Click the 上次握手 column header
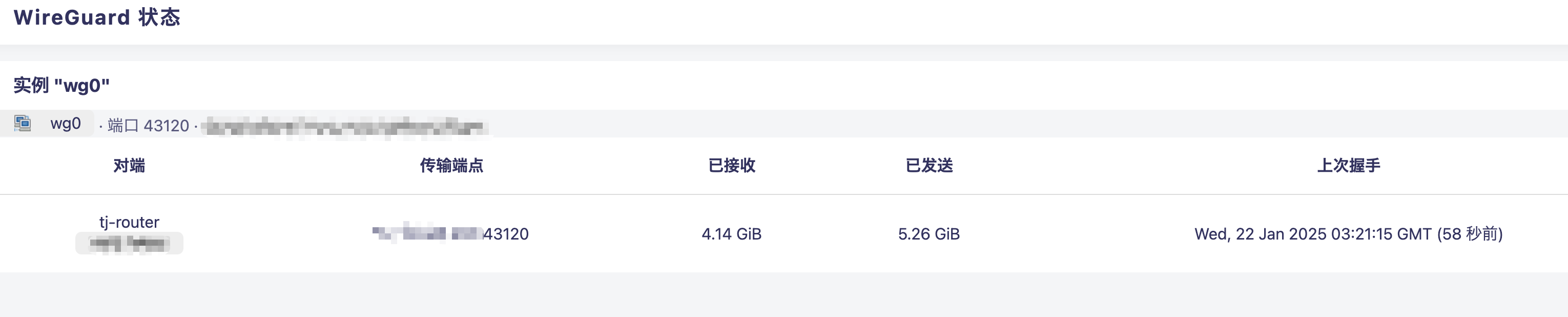Screen dimensions: 1568x317 click(1348, 165)
